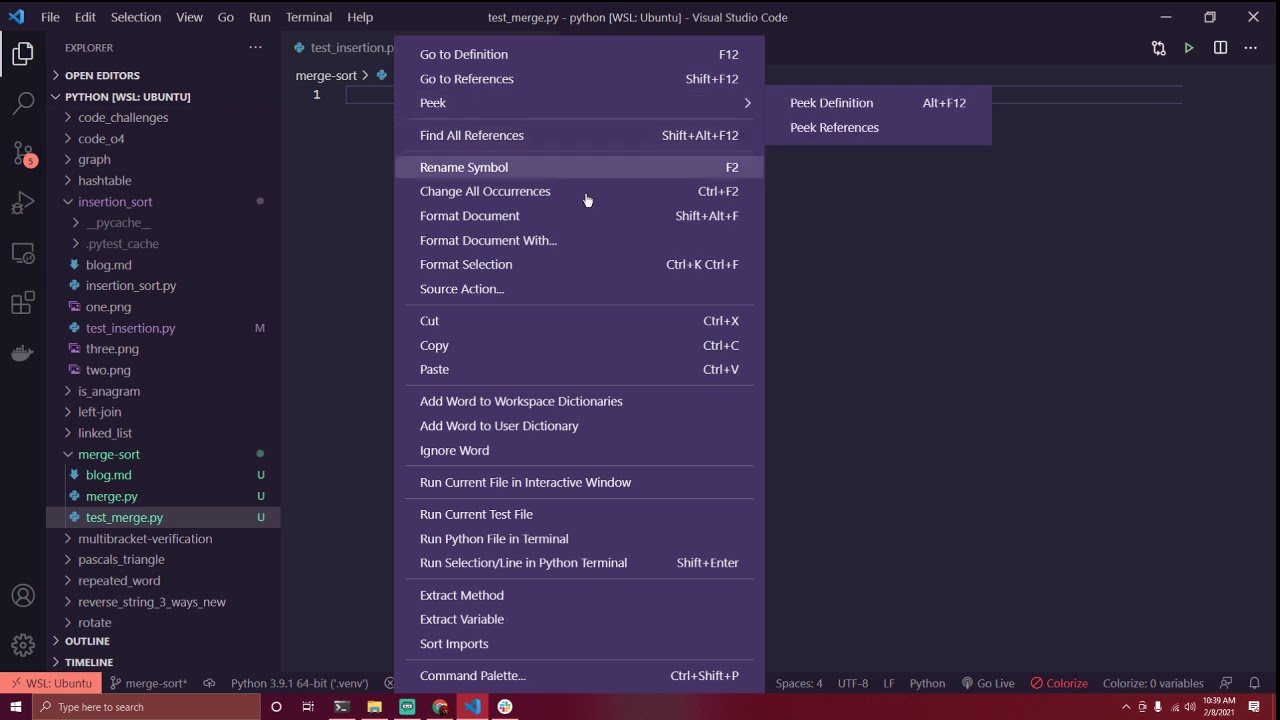The width and height of the screenshot is (1280, 720).
Task: Click the VS Code taskbar icon
Action: point(472,707)
